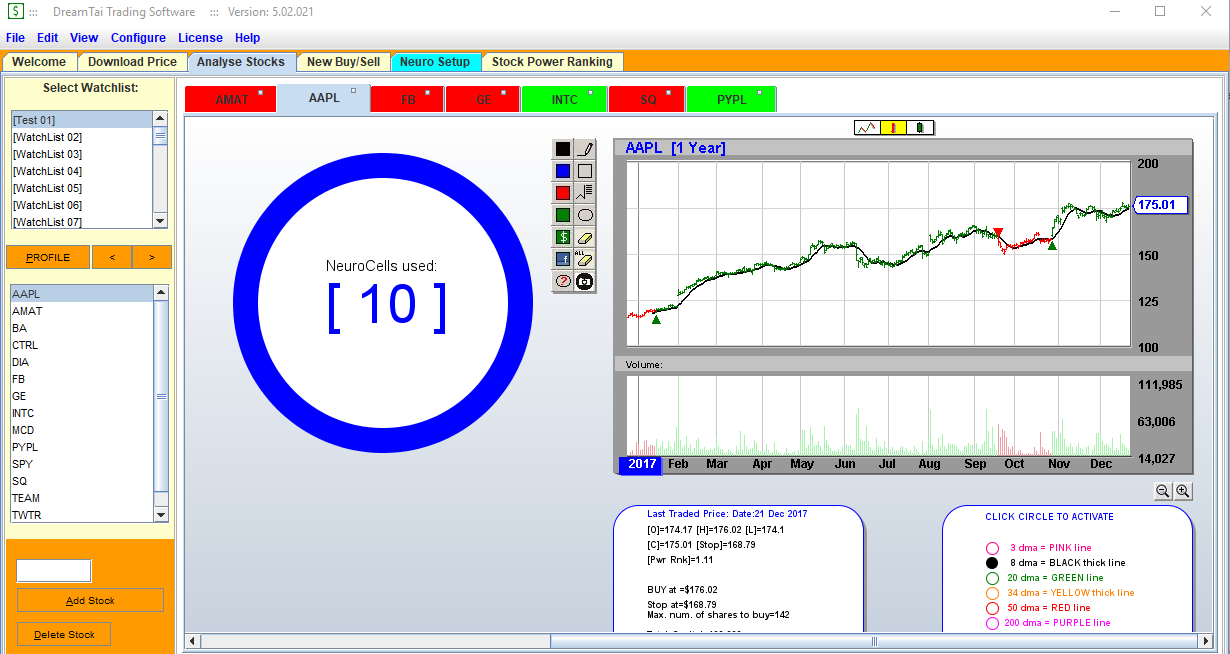Switch to the Welcome tab
This screenshot has height=654, width=1230.
coord(39,62)
